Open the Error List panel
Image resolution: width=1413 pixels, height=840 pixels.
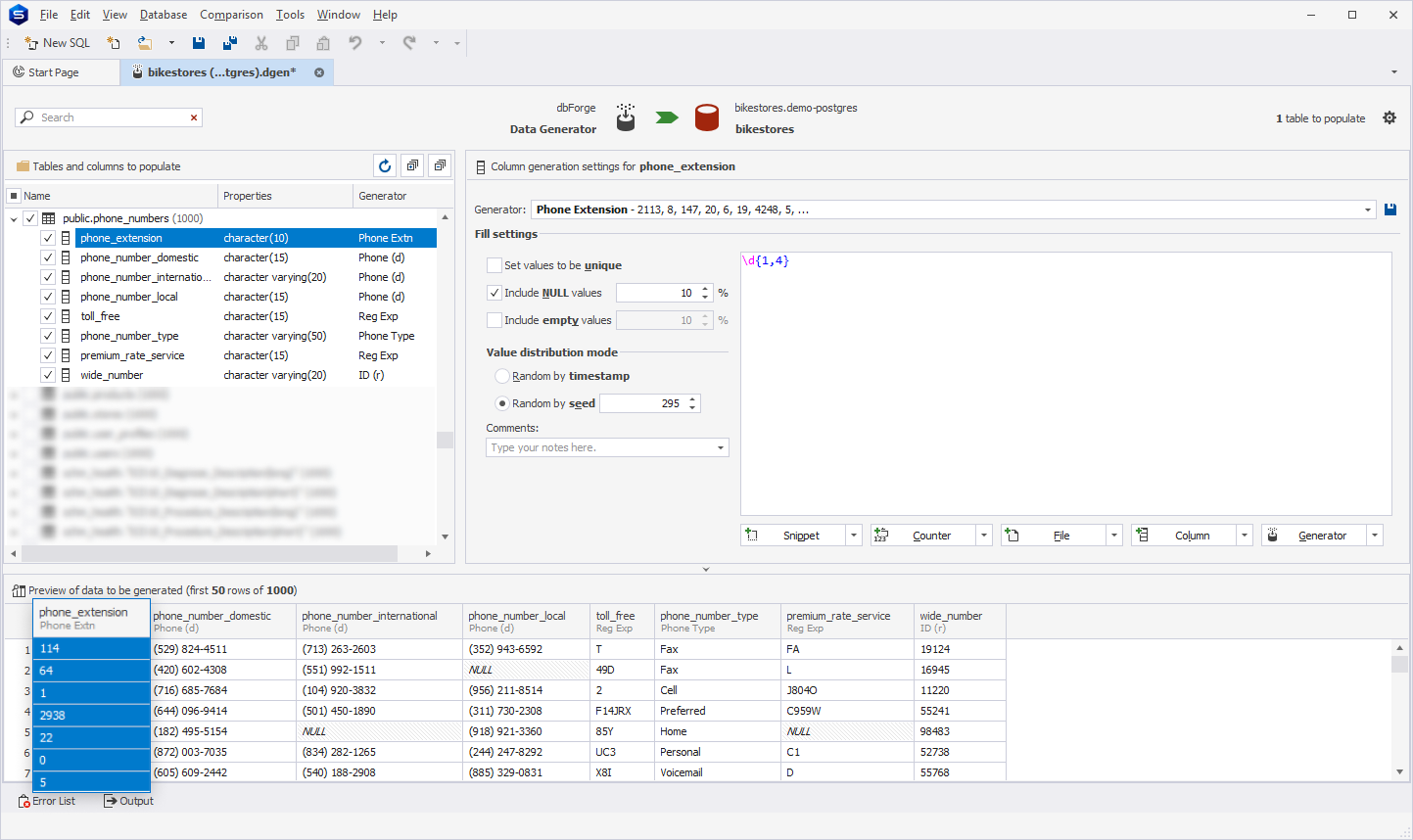pos(46,801)
